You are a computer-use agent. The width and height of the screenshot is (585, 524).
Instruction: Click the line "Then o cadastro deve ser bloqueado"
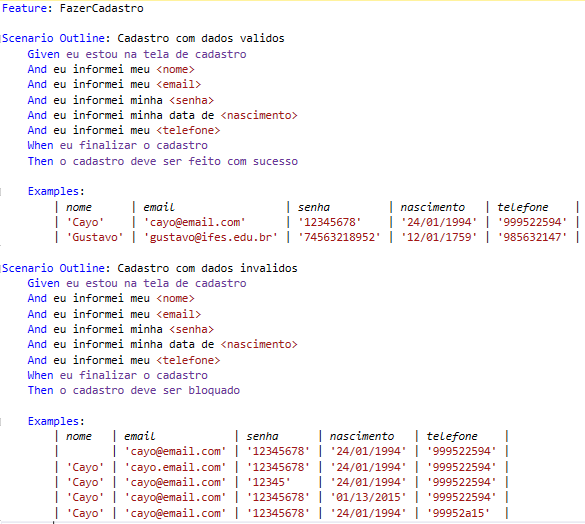point(134,391)
